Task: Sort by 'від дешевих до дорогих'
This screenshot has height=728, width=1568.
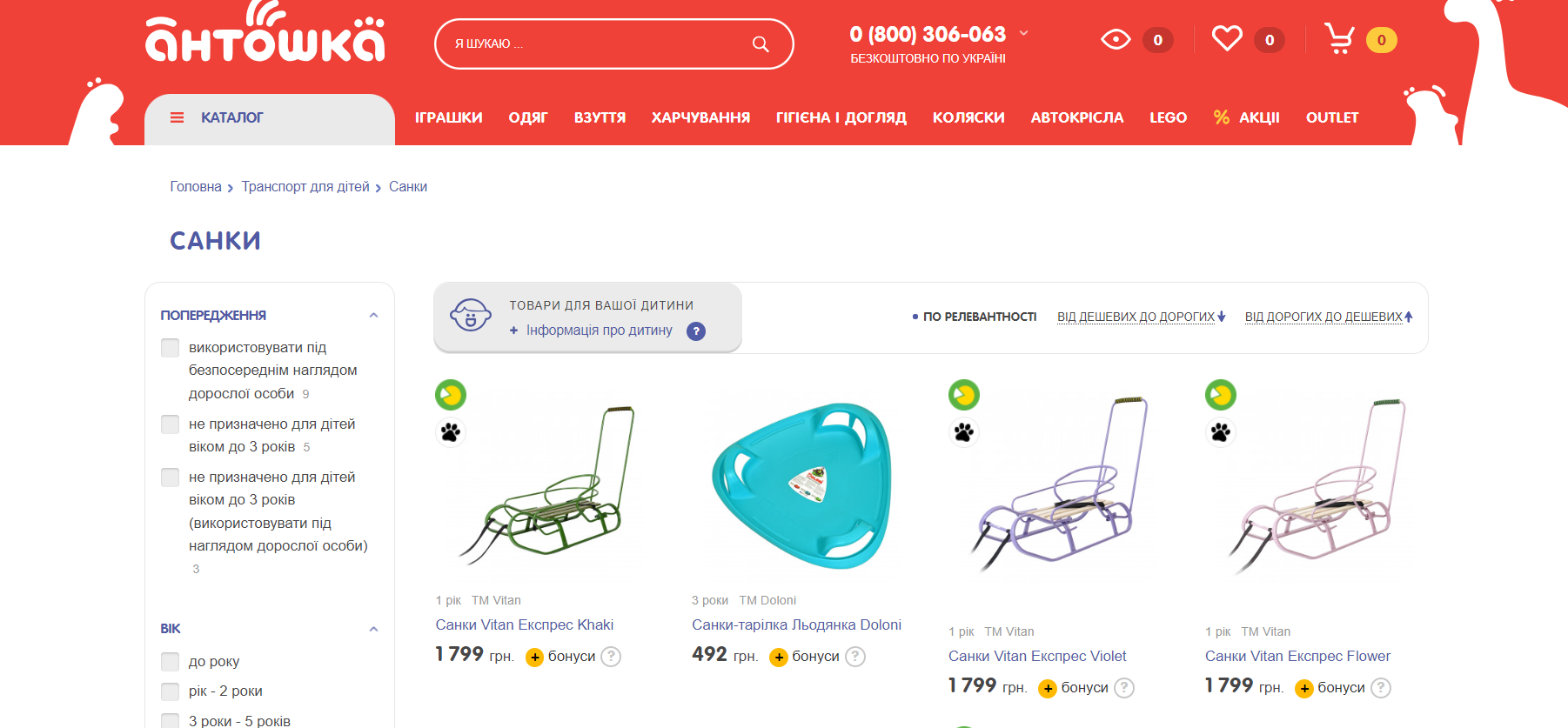Action: click(x=1140, y=317)
